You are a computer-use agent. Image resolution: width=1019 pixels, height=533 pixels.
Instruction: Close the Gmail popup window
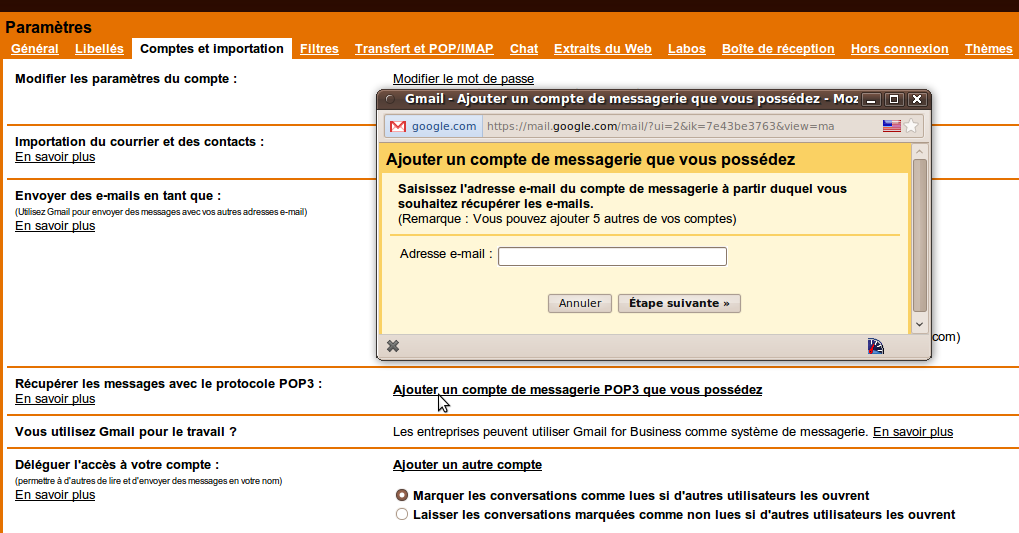(x=917, y=99)
